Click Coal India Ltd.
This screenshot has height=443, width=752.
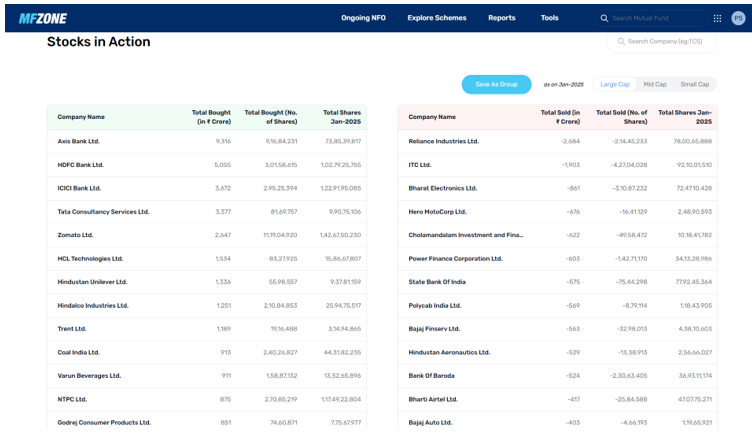tap(79, 352)
